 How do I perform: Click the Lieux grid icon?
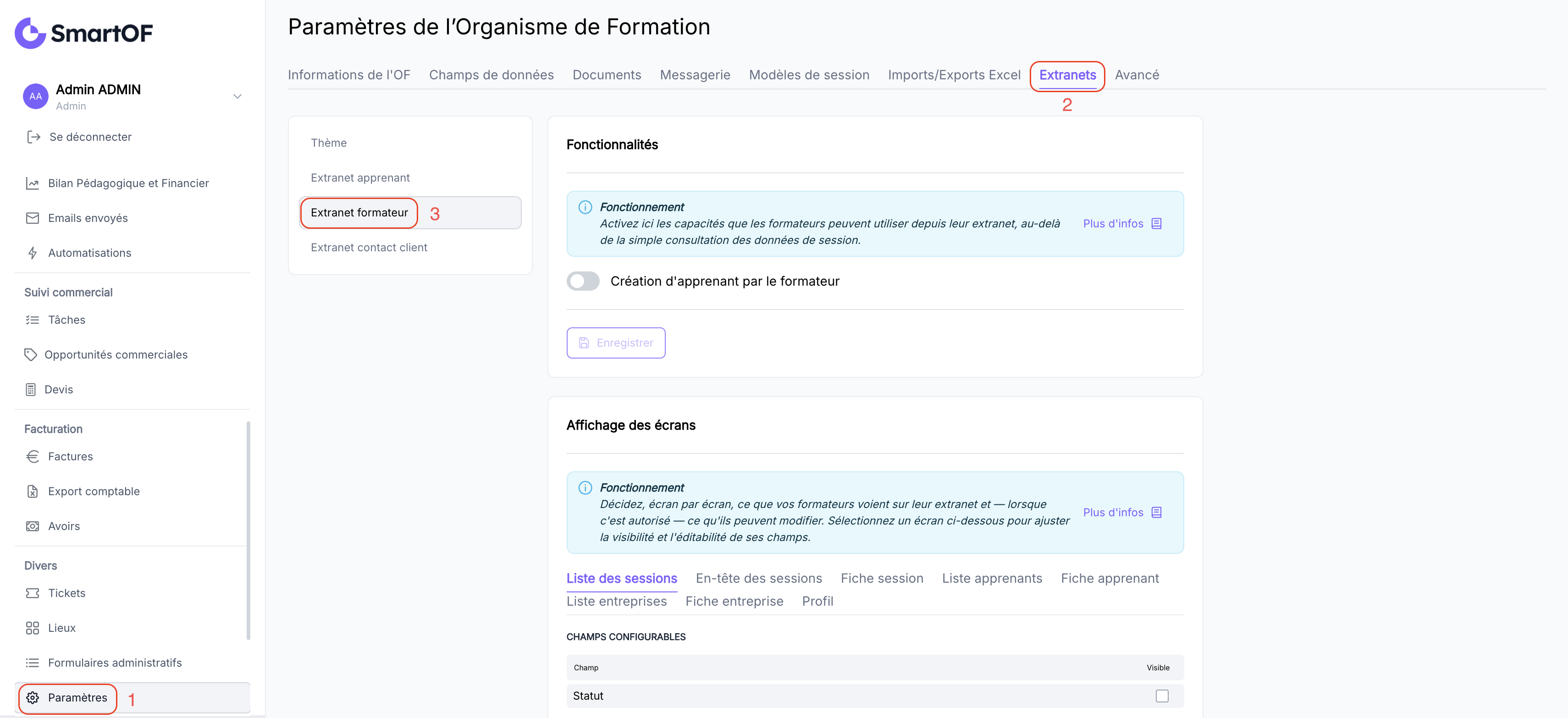pos(32,628)
